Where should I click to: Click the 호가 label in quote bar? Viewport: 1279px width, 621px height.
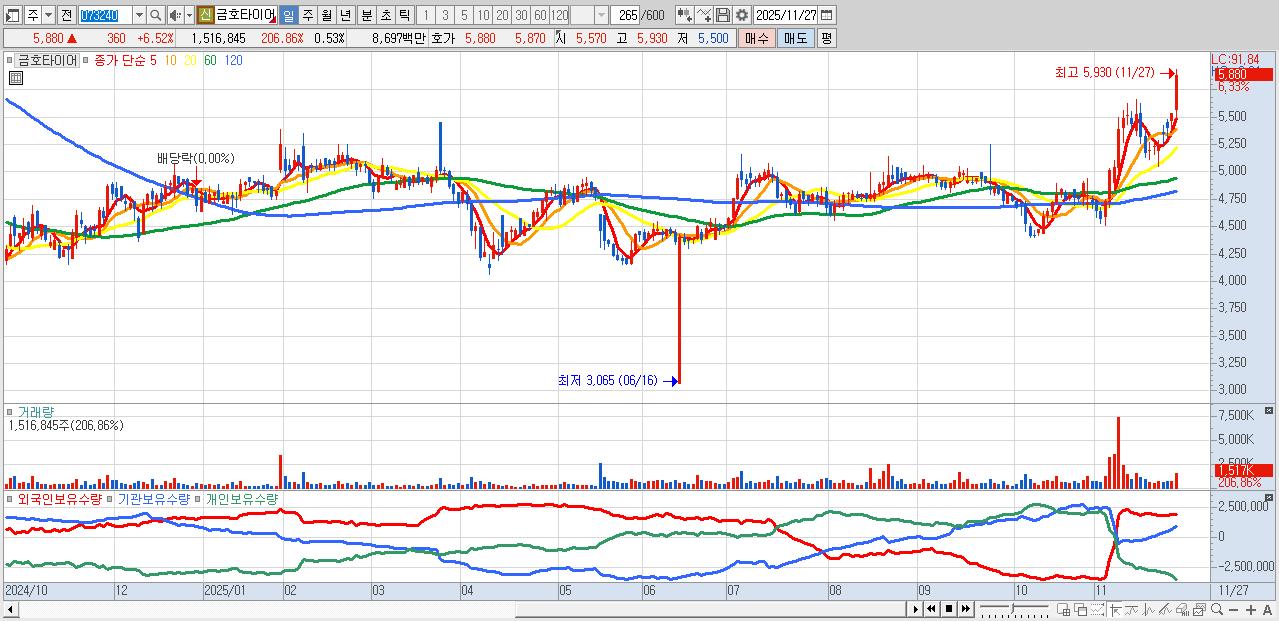click(443, 38)
